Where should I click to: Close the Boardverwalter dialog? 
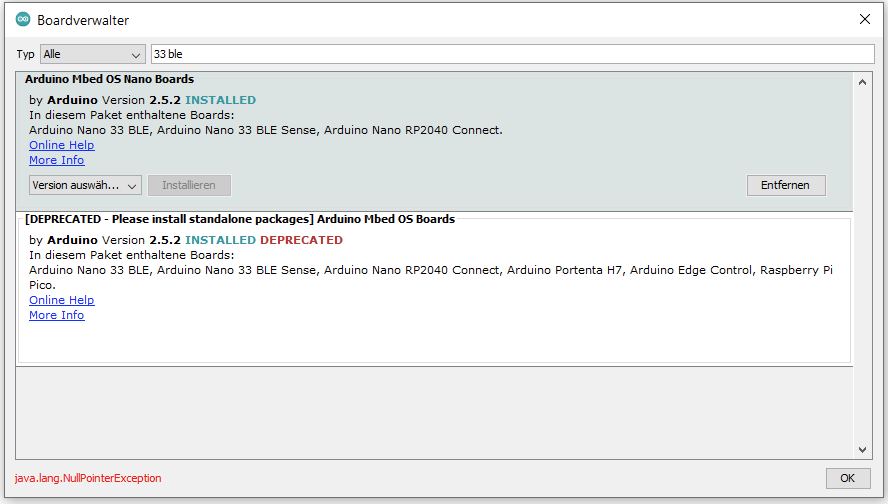pyautogui.click(x=865, y=19)
